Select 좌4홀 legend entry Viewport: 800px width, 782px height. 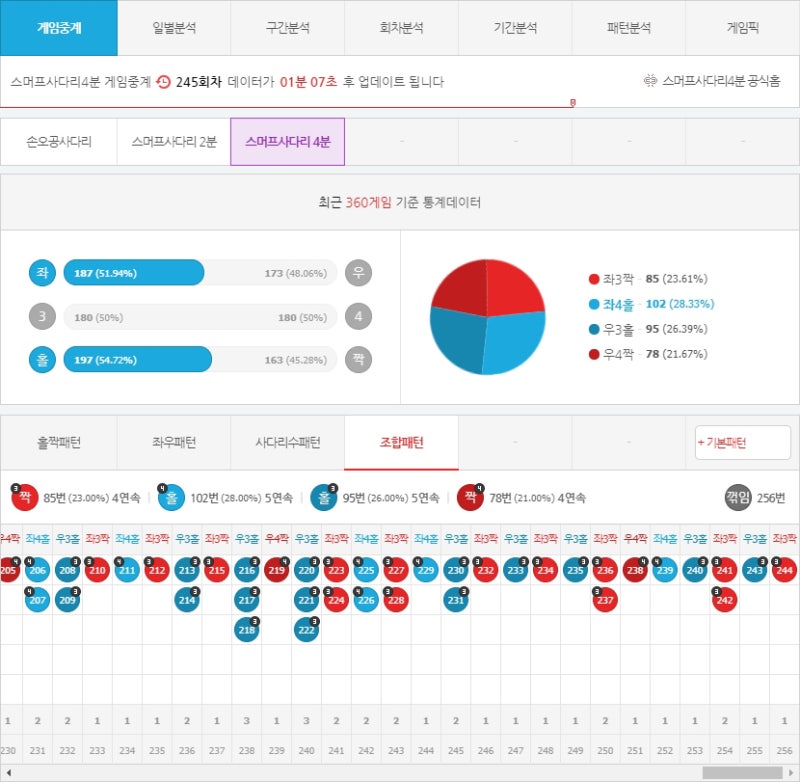(x=651, y=304)
